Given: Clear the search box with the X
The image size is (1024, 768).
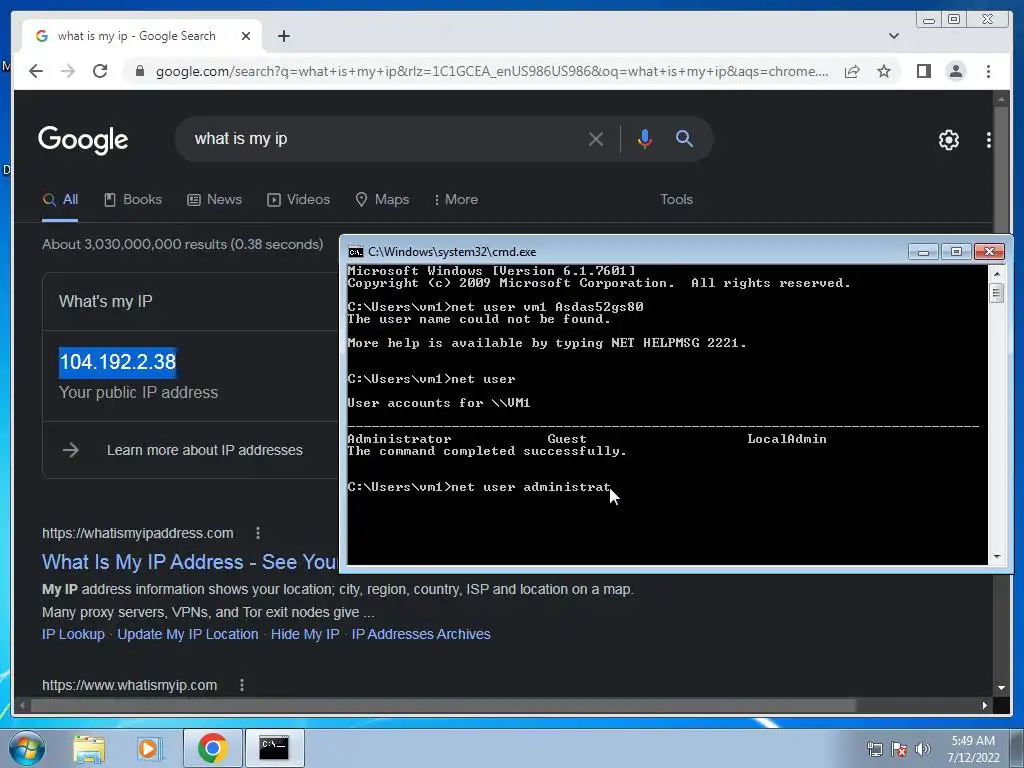Looking at the screenshot, I should point(595,139).
